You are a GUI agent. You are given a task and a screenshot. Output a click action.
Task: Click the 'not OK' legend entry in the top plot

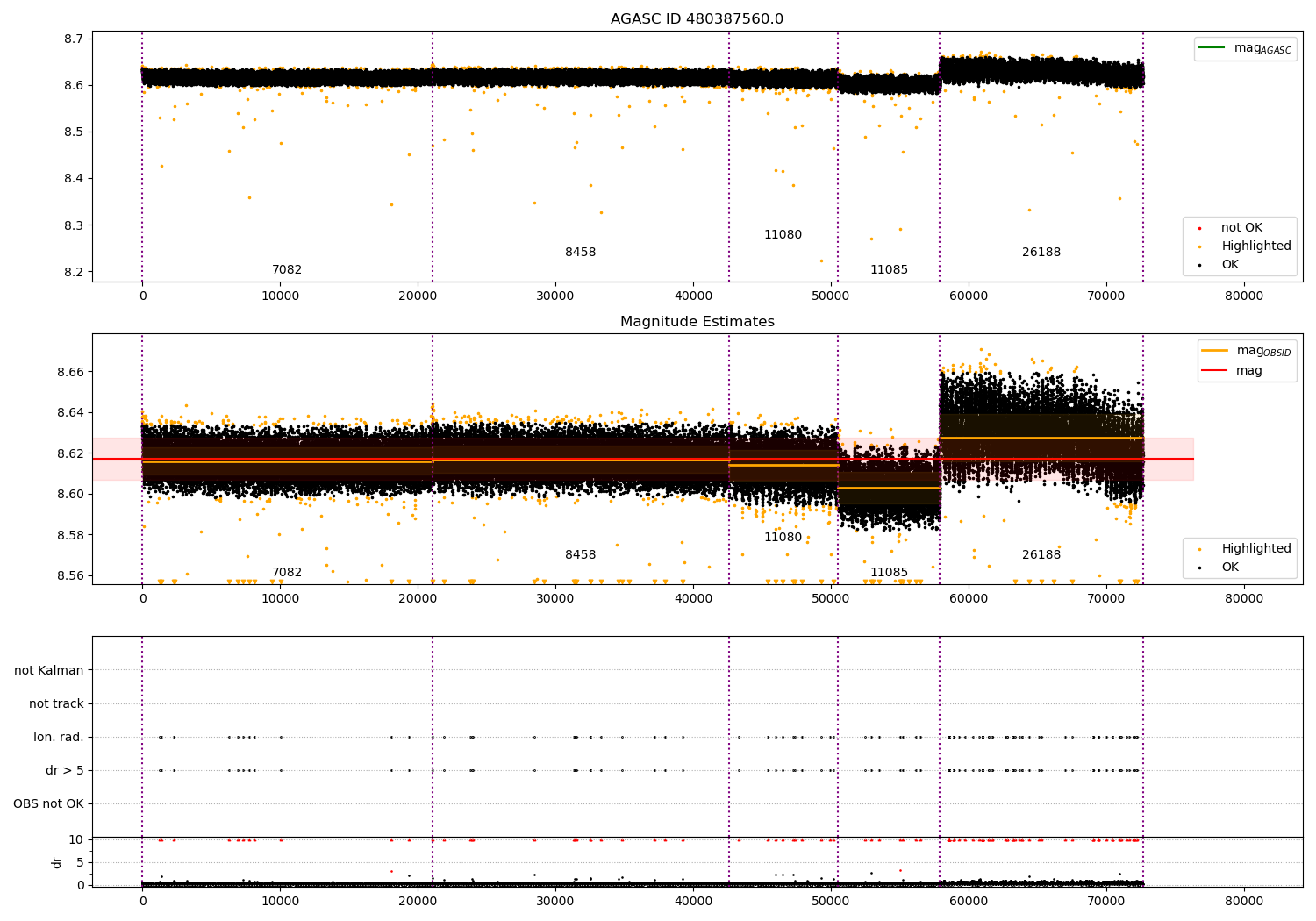pos(1231,228)
